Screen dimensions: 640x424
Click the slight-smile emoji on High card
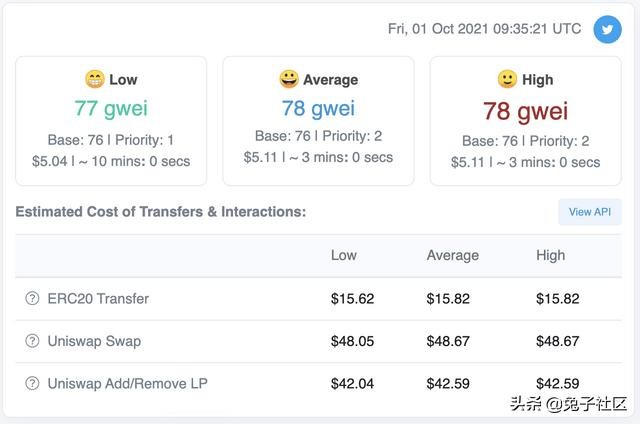point(508,79)
